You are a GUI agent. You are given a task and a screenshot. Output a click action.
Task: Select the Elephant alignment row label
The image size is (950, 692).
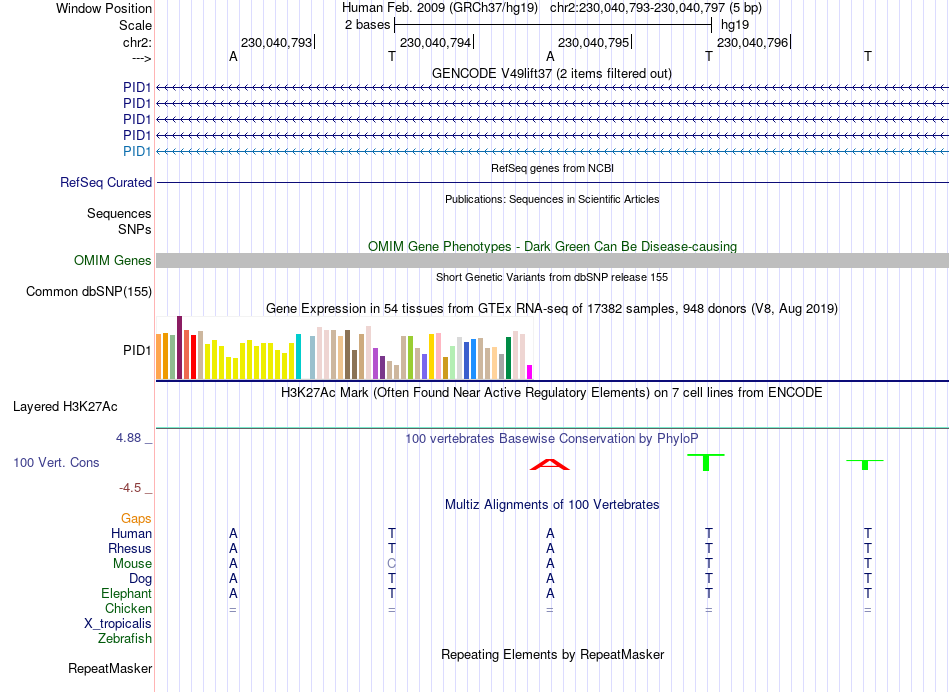click(127, 594)
